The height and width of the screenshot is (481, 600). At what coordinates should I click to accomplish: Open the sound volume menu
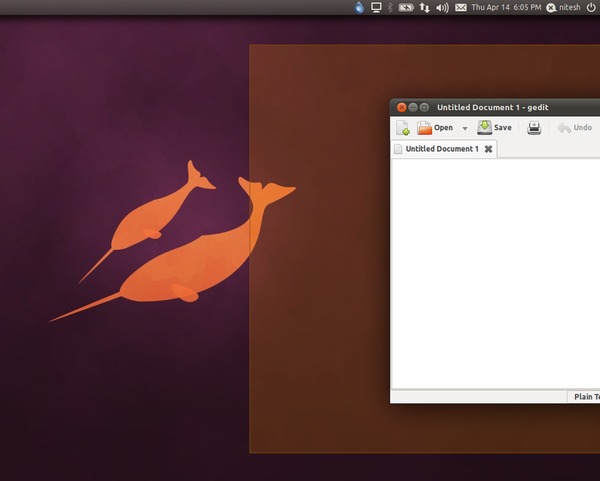pos(442,7)
